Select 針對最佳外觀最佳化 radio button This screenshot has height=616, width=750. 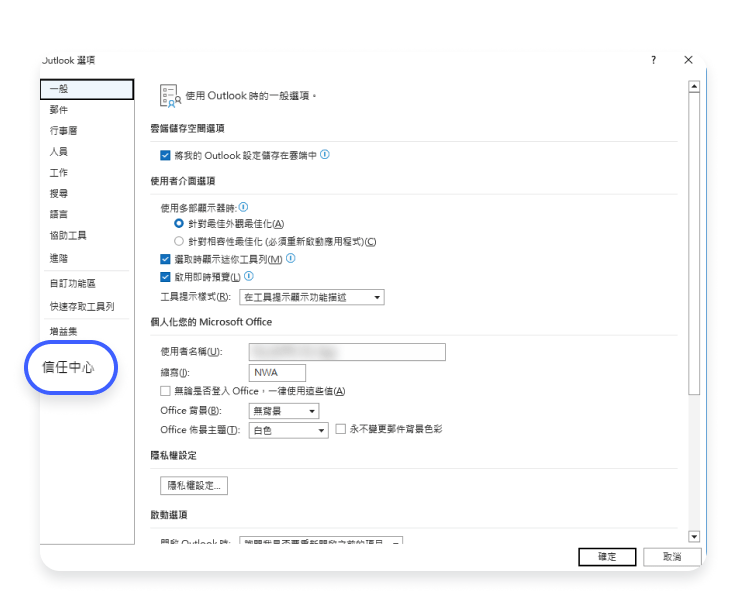(179, 223)
